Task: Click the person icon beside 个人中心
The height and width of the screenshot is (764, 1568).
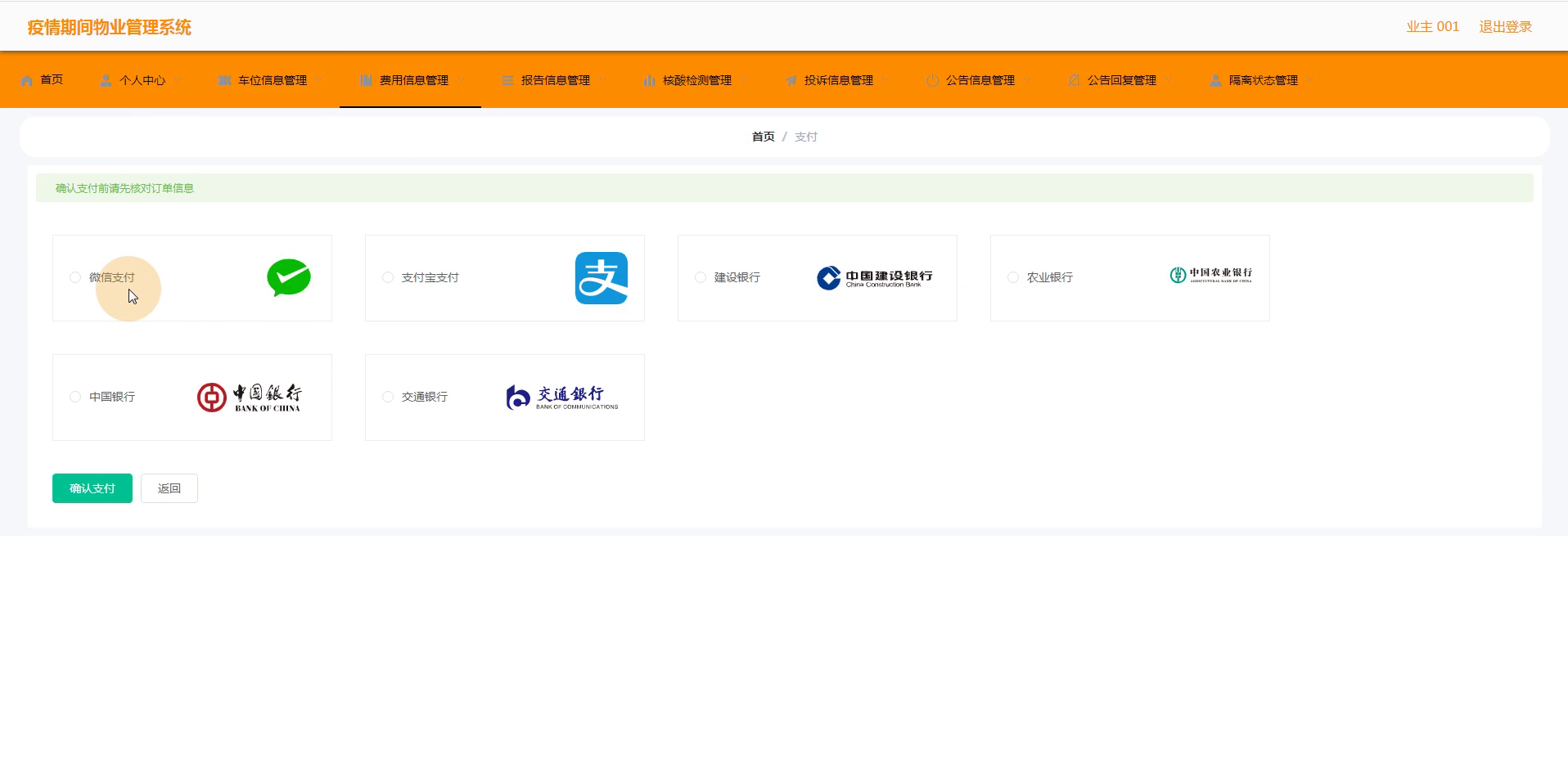Action: click(106, 80)
